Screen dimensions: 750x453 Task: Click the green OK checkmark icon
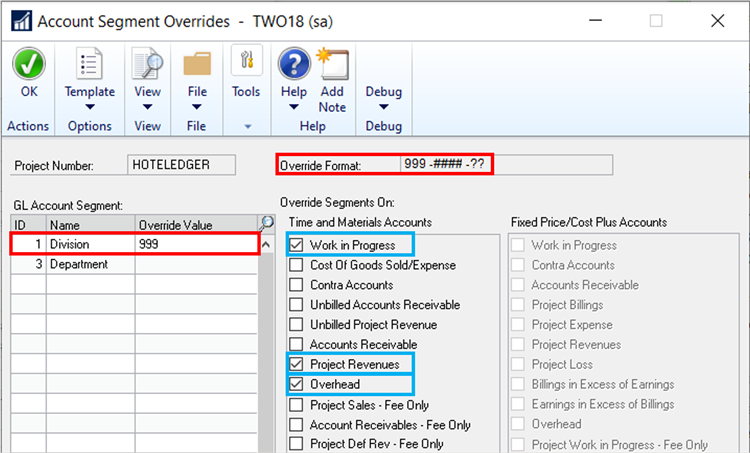tap(29, 64)
